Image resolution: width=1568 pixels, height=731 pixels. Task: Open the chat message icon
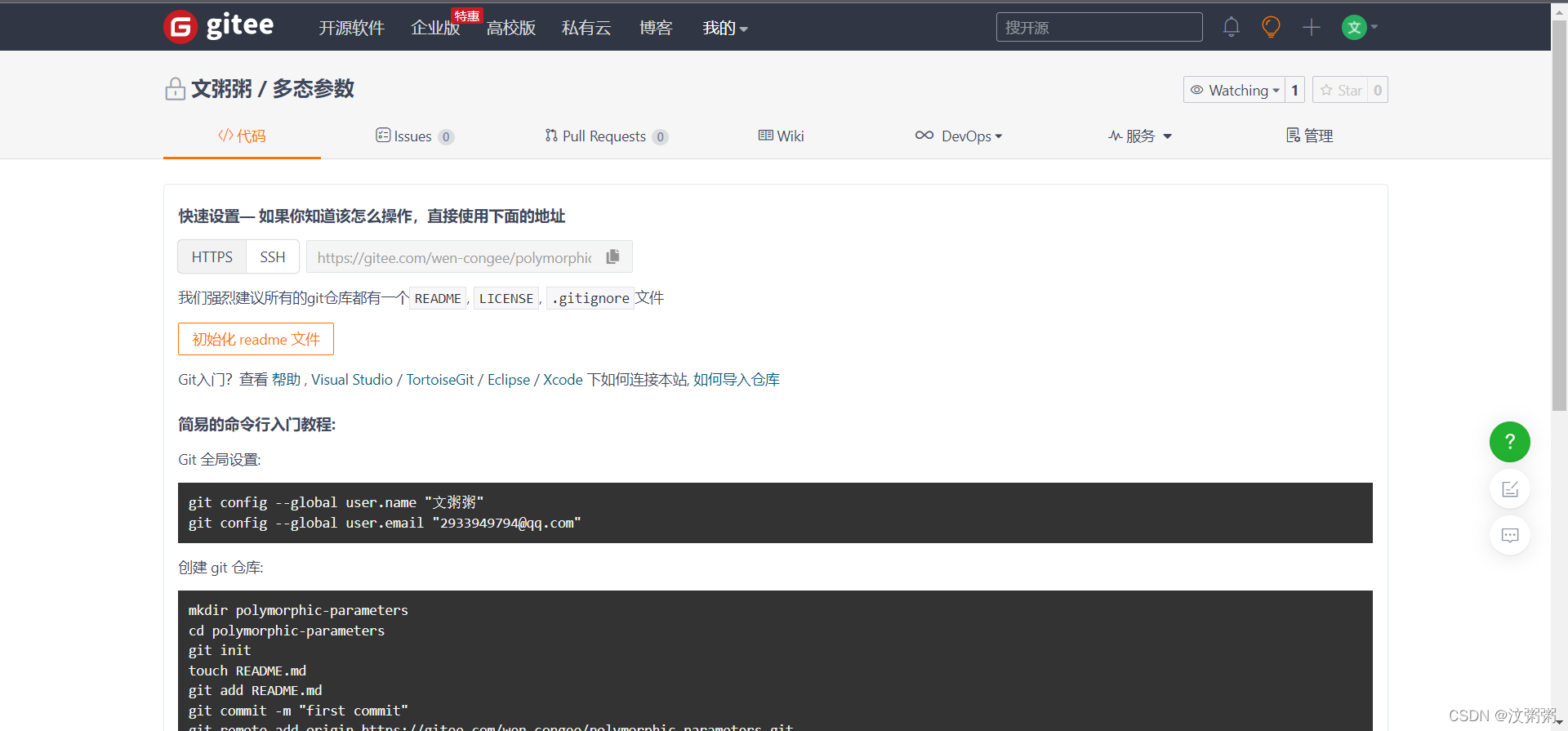coord(1510,536)
